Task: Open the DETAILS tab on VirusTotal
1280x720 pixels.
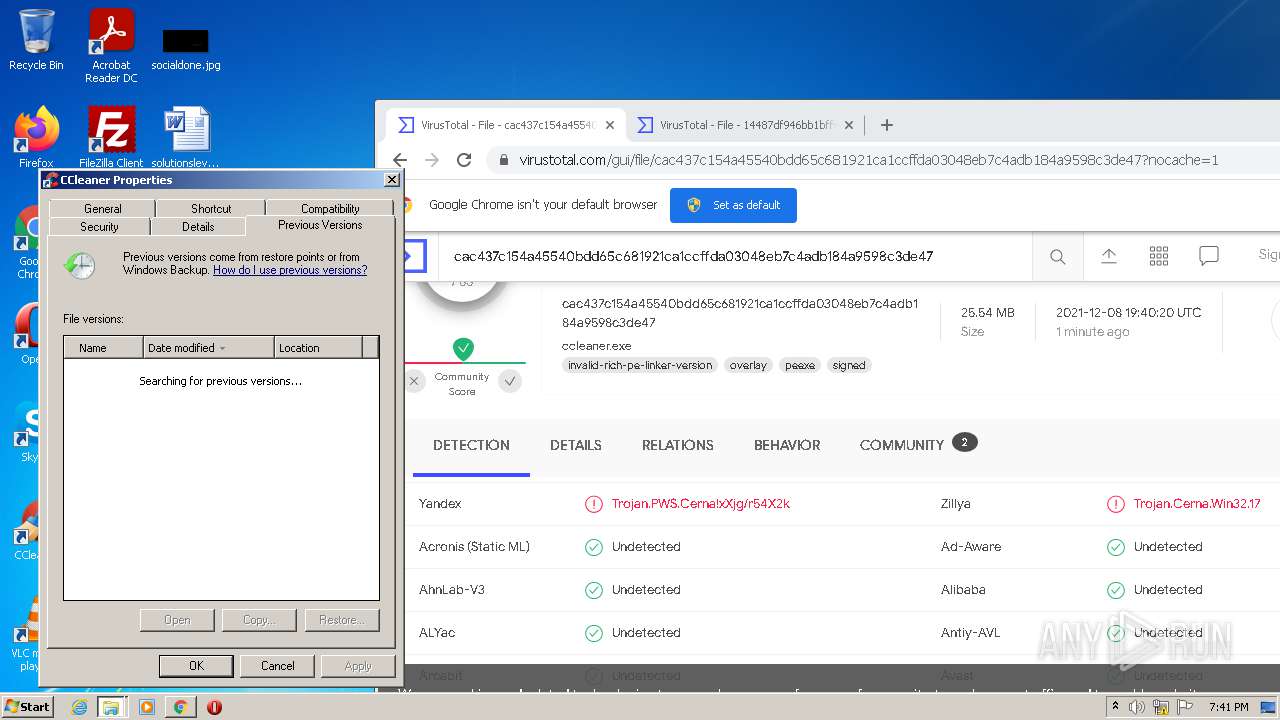Action: point(576,445)
